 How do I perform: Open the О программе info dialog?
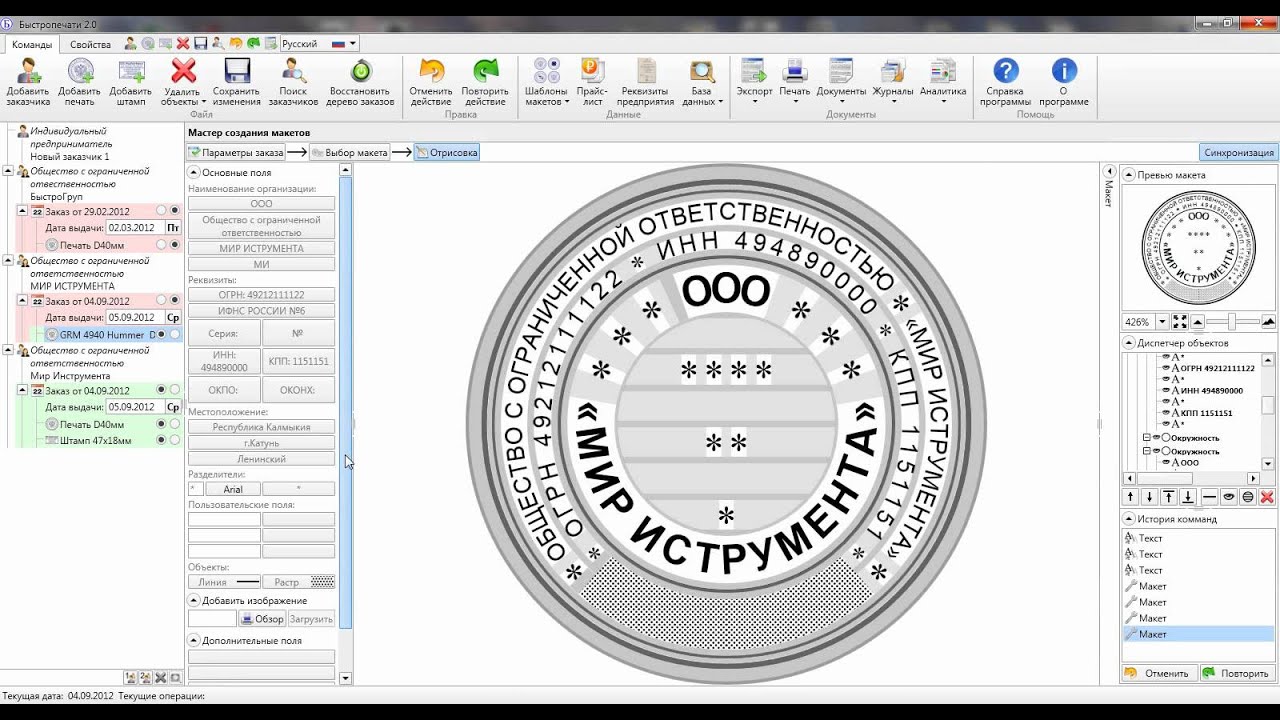coord(1063,82)
